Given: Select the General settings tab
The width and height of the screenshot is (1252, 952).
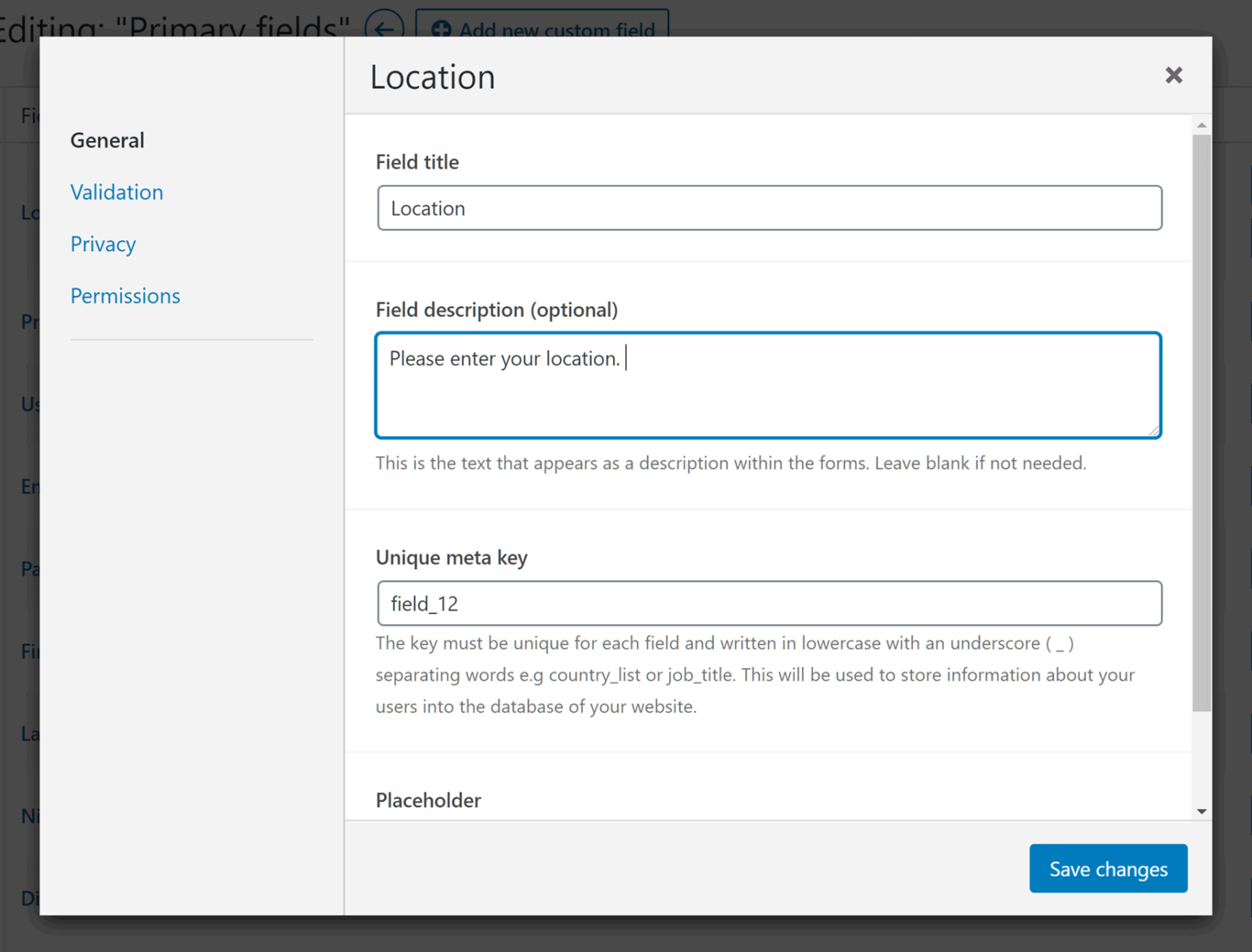Looking at the screenshot, I should tap(107, 140).
